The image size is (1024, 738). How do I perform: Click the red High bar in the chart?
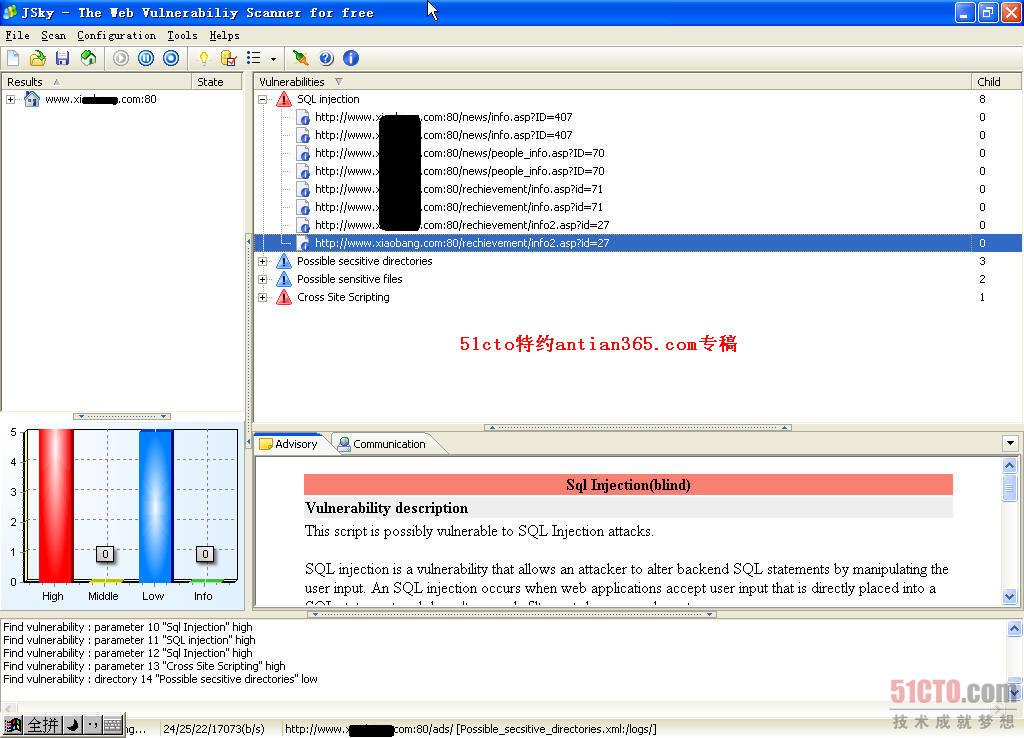tap(56, 505)
